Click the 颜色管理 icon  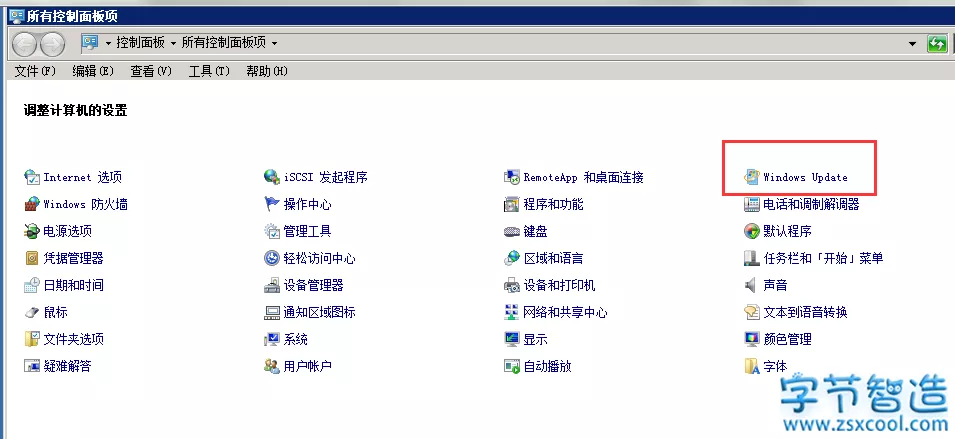coord(752,339)
